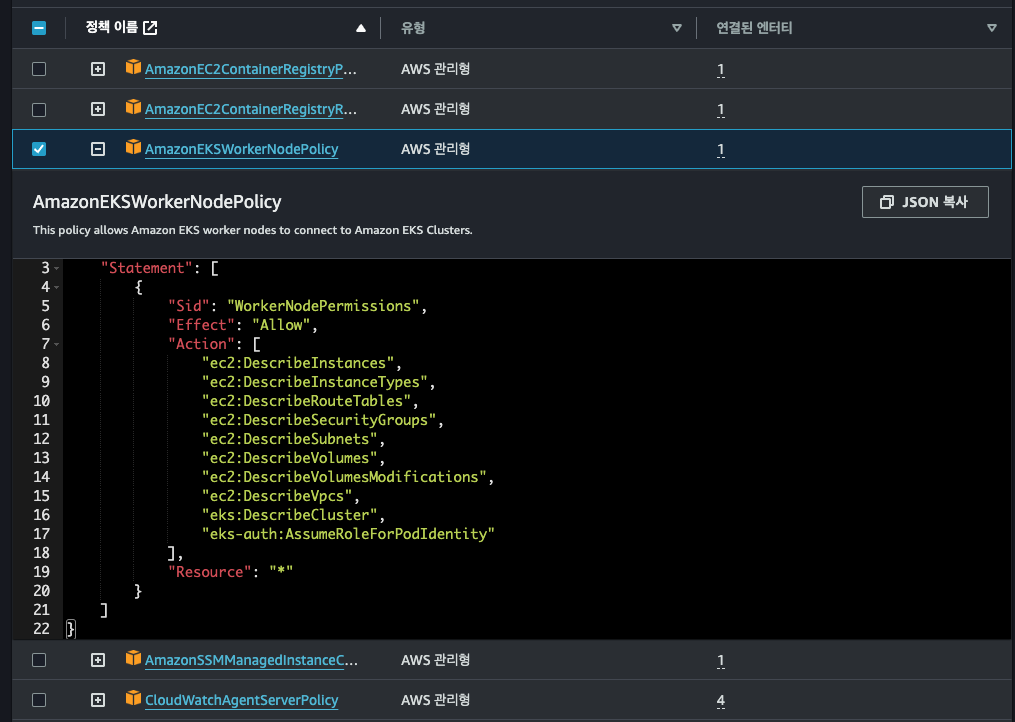Sort the 연결된 엔터티 column using its arrow

click(x=992, y=28)
